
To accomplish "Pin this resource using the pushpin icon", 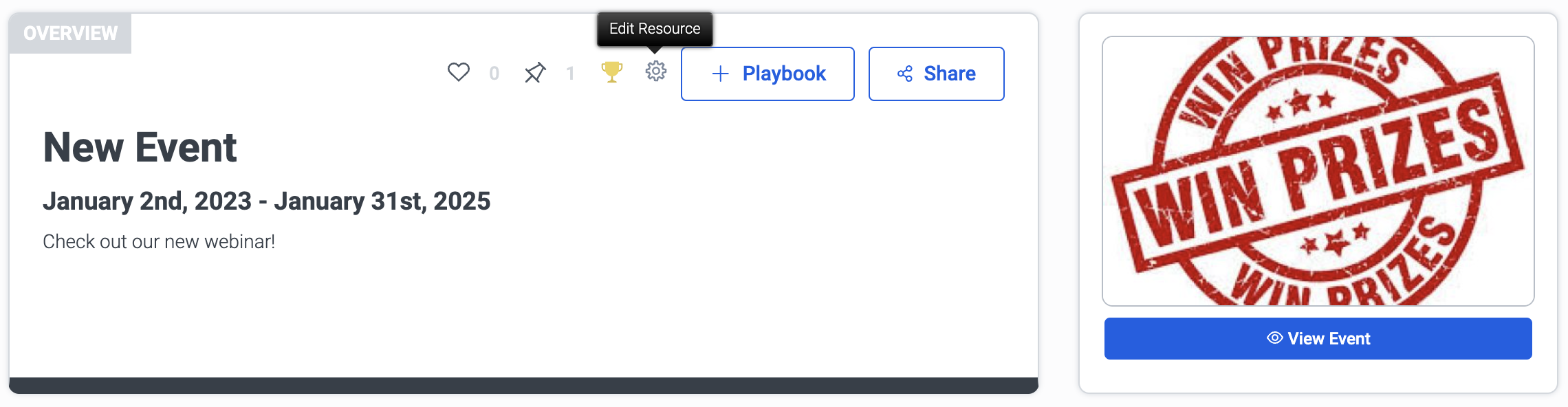I will pyautogui.click(x=535, y=72).
